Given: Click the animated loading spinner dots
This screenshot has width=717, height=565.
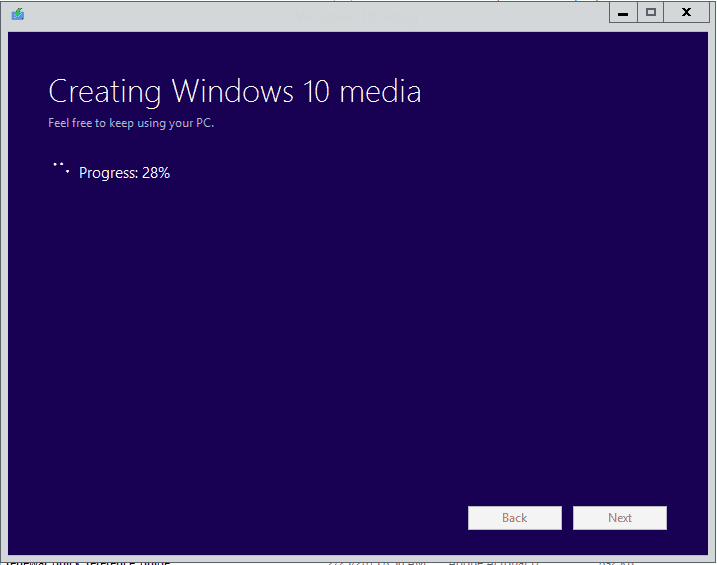Looking at the screenshot, I should [x=60, y=168].
